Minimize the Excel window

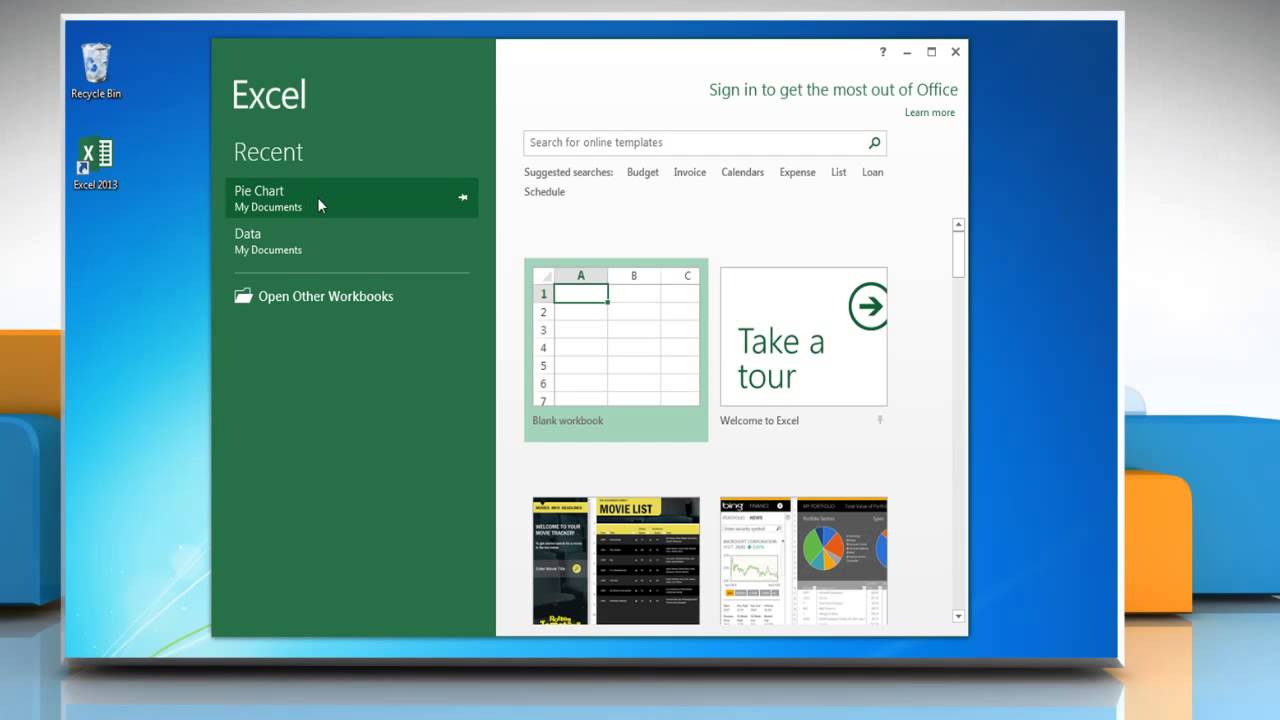tap(907, 52)
